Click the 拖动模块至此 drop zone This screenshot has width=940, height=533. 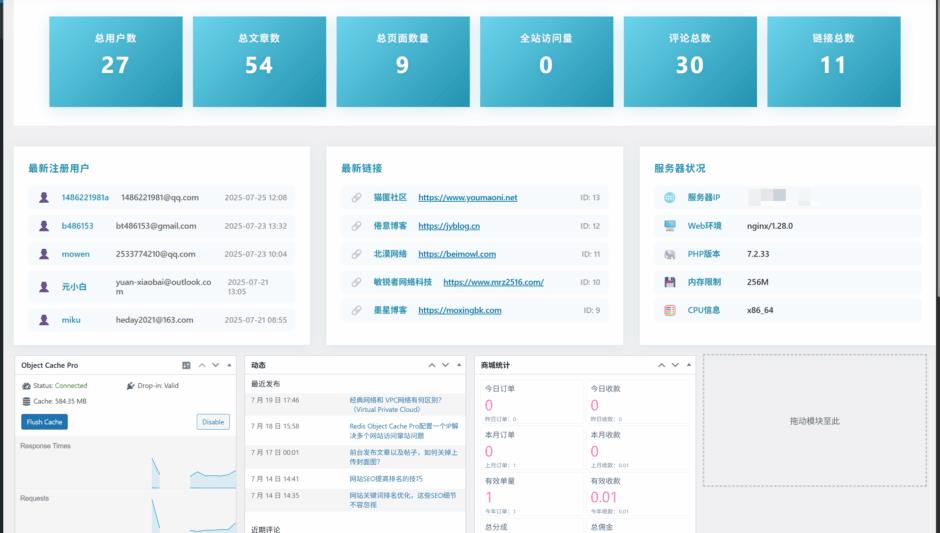[814, 420]
